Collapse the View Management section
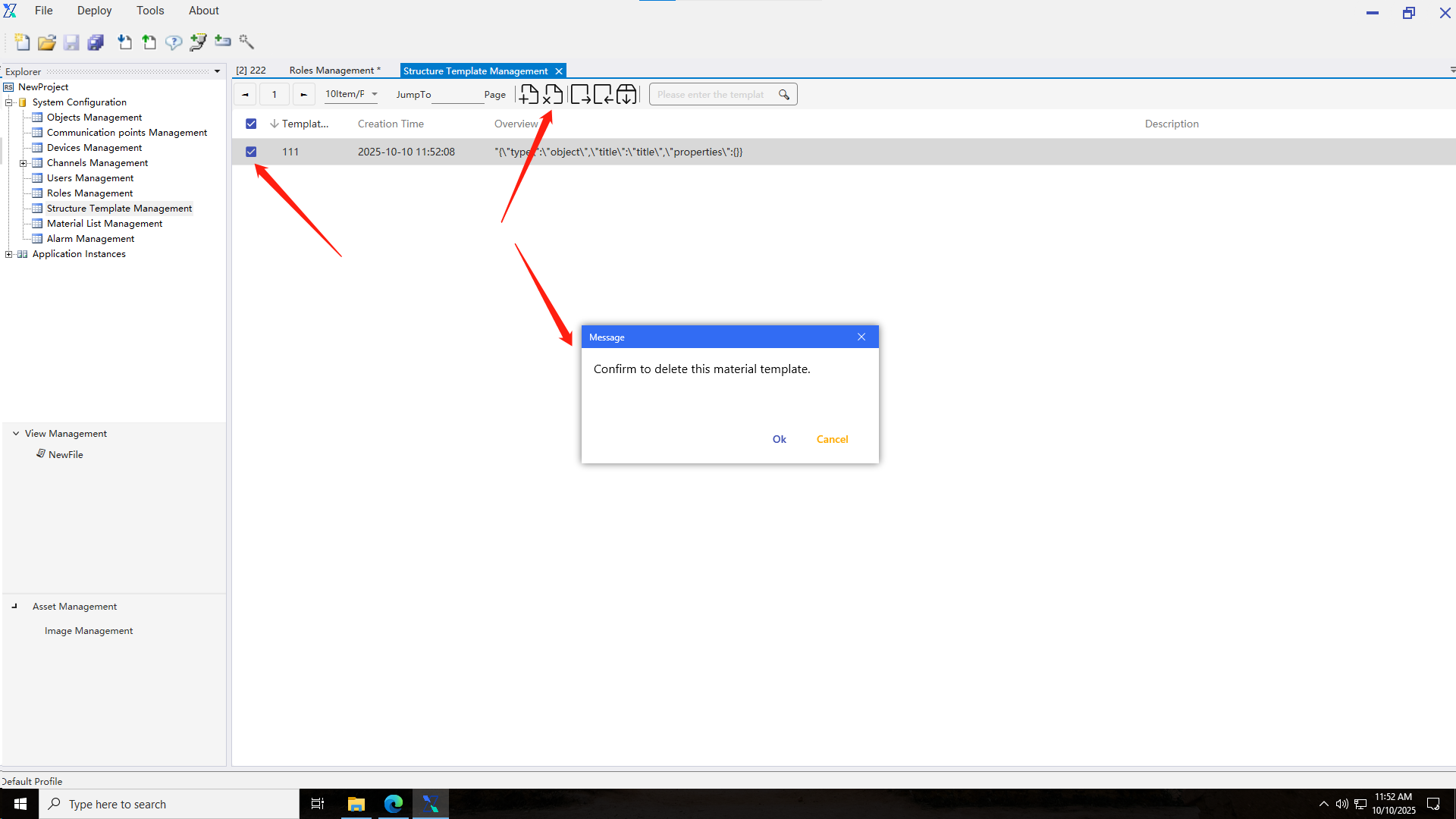 [x=16, y=434]
